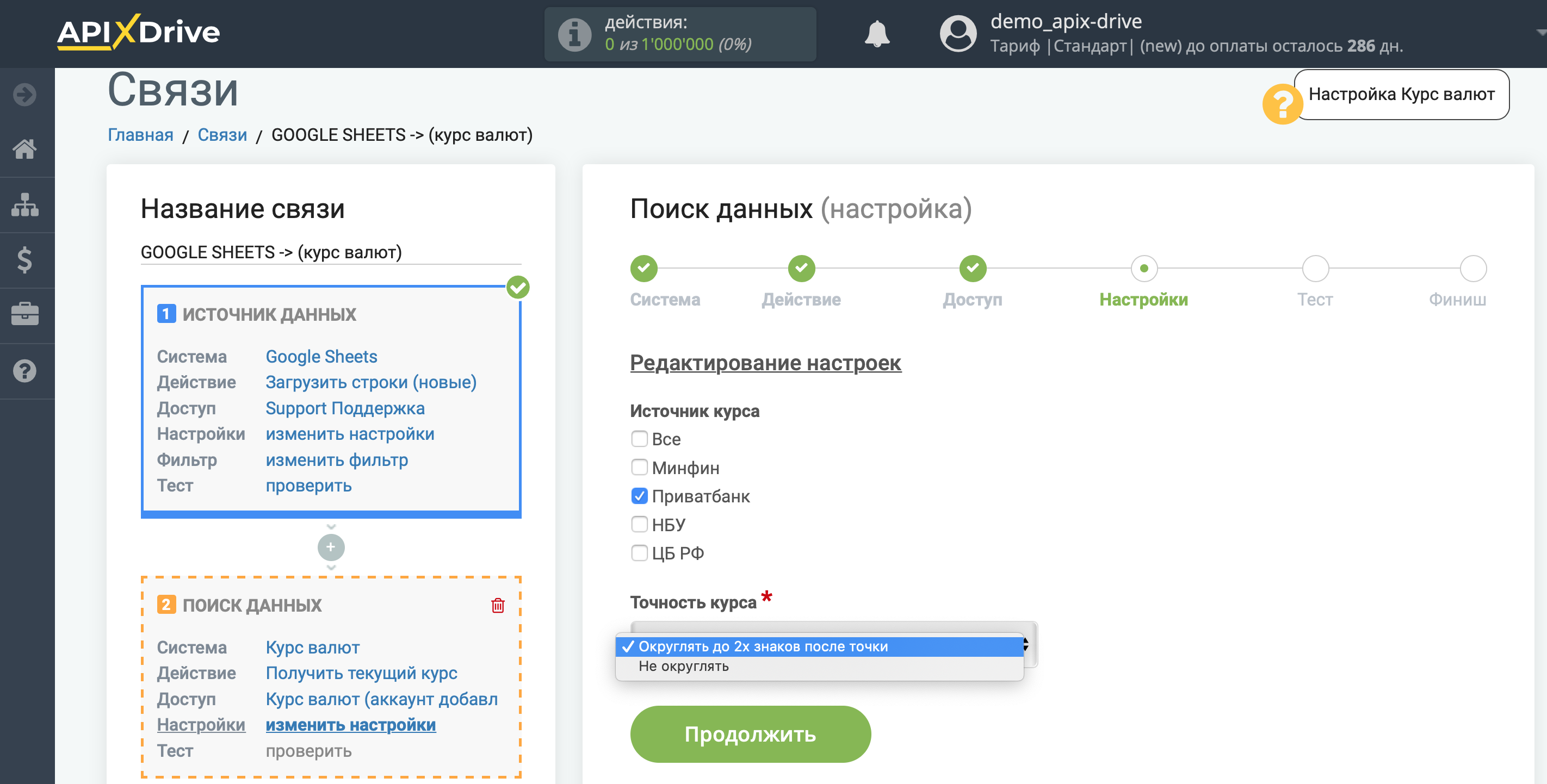Go to Главная breadcrumb
Viewport: 1547px width, 784px height.
click(140, 134)
